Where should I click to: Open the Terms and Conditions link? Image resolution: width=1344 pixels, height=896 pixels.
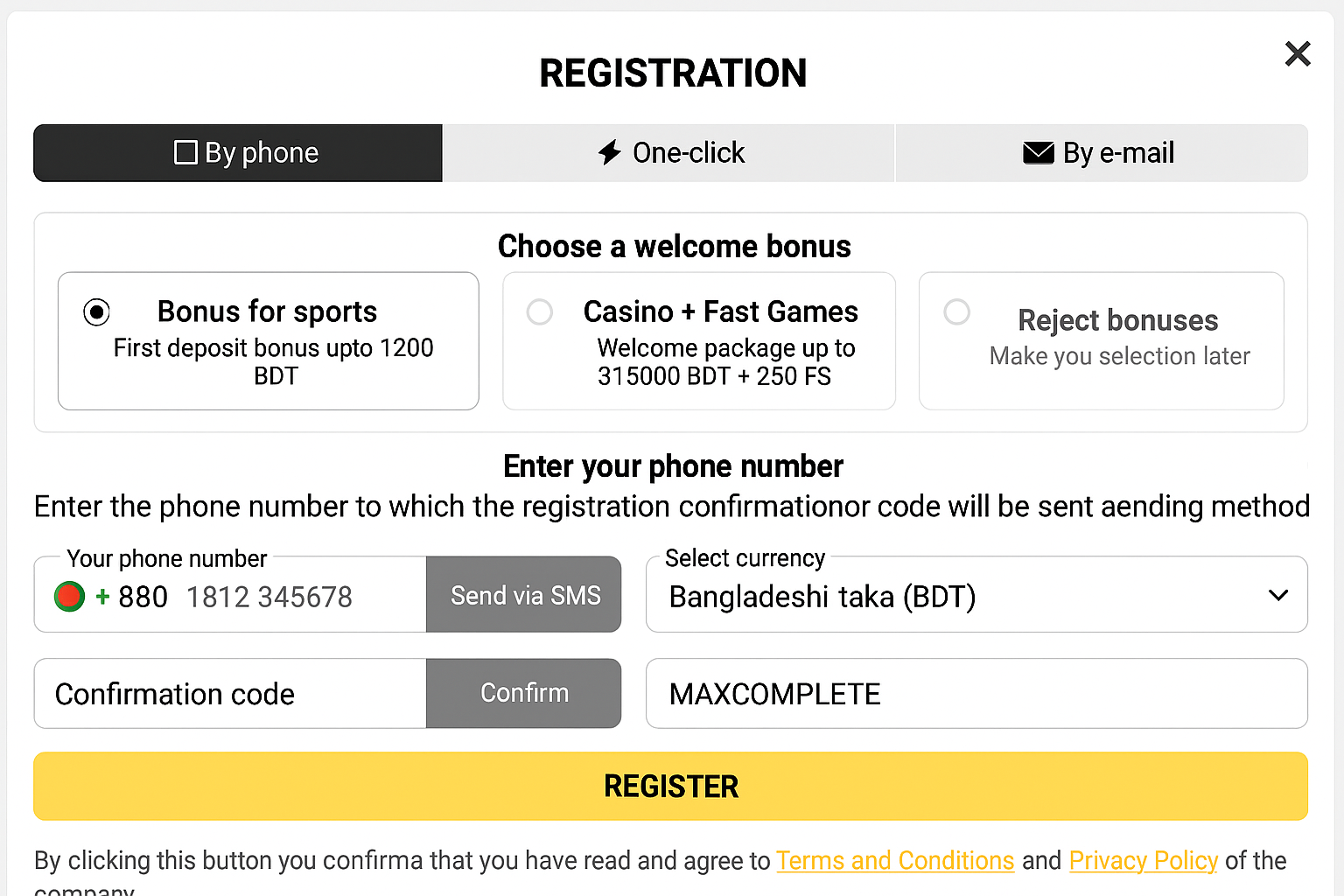coord(894,861)
